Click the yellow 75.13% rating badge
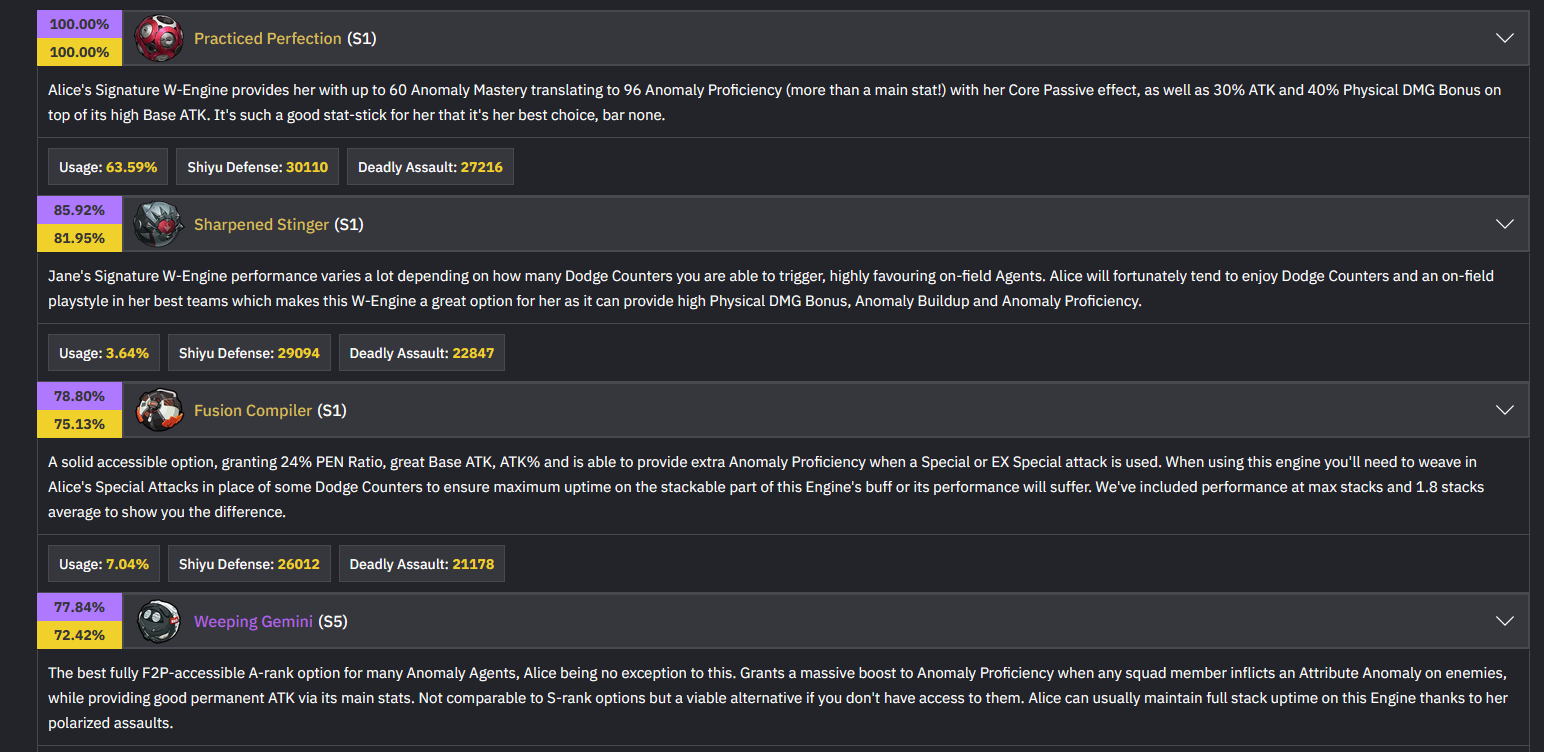The image size is (1544, 752). pyautogui.click(x=79, y=424)
